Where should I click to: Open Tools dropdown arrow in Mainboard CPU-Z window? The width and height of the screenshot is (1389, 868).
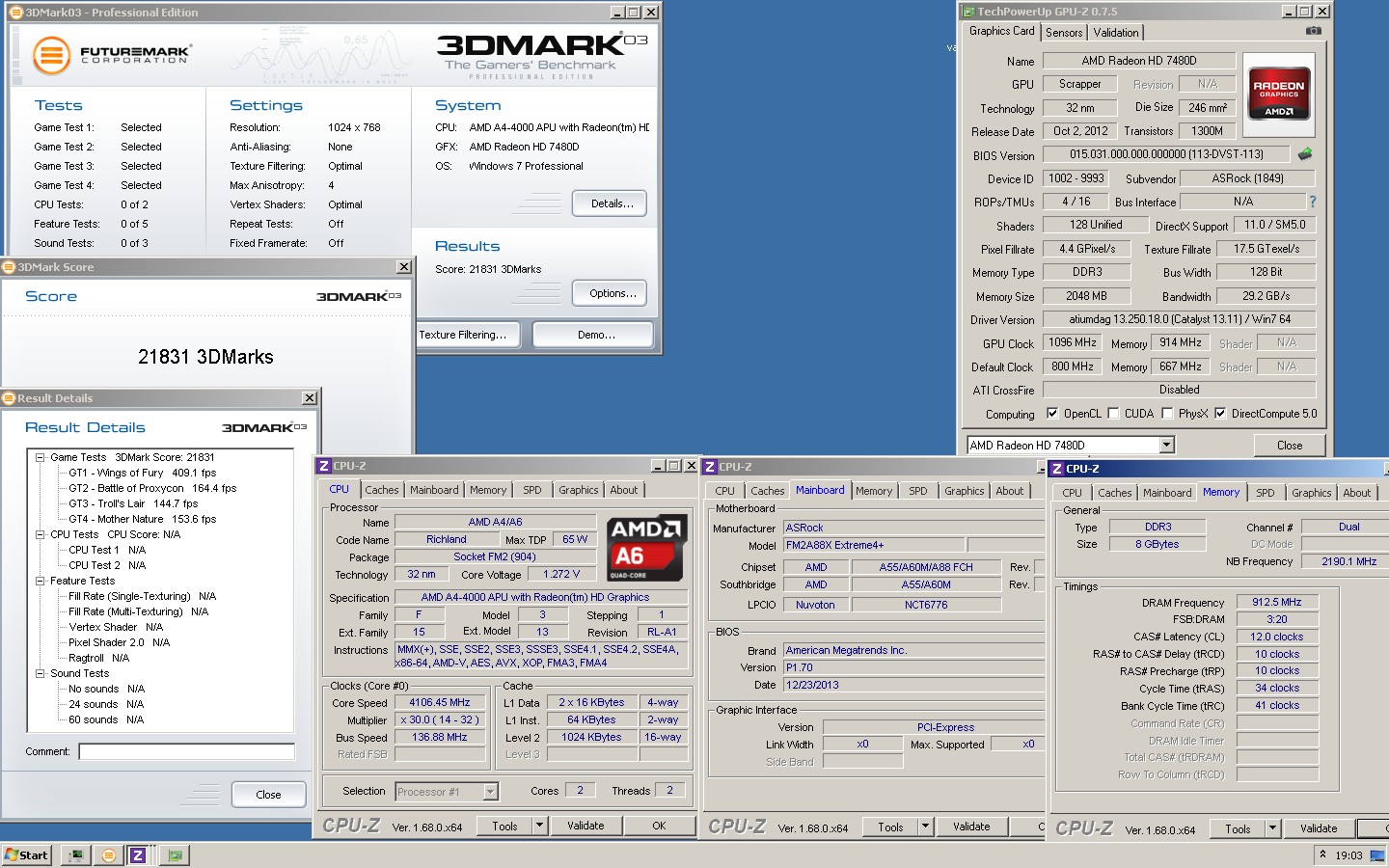click(x=926, y=827)
